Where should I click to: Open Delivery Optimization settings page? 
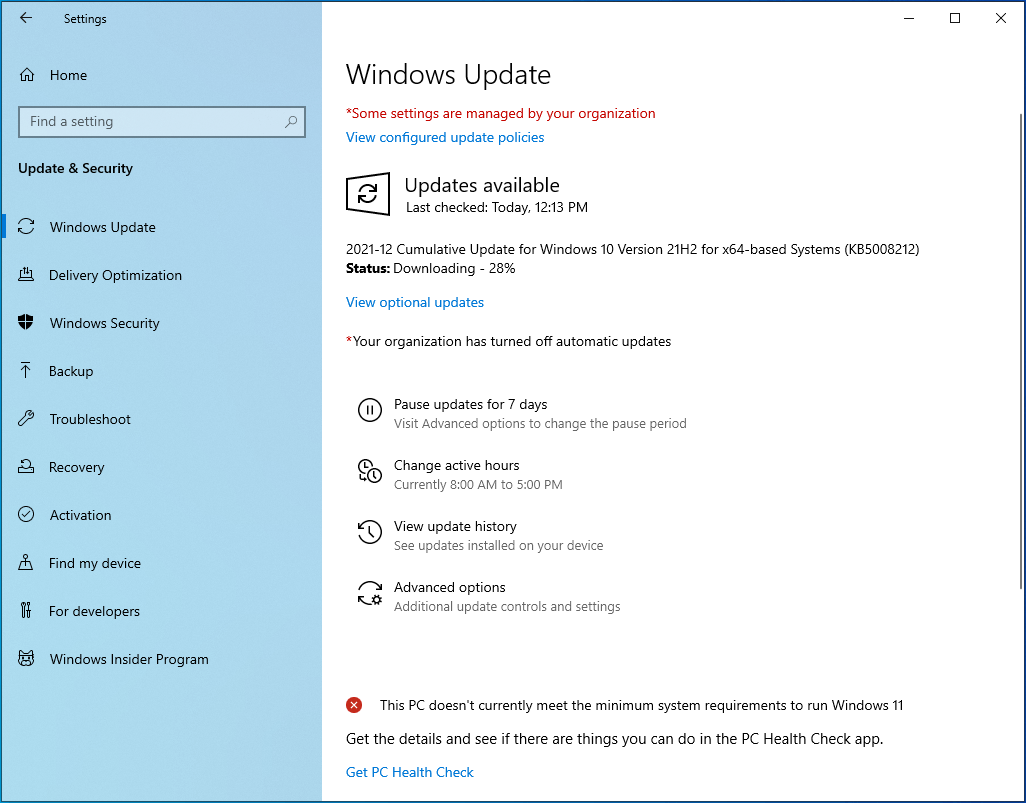pos(115,275)
